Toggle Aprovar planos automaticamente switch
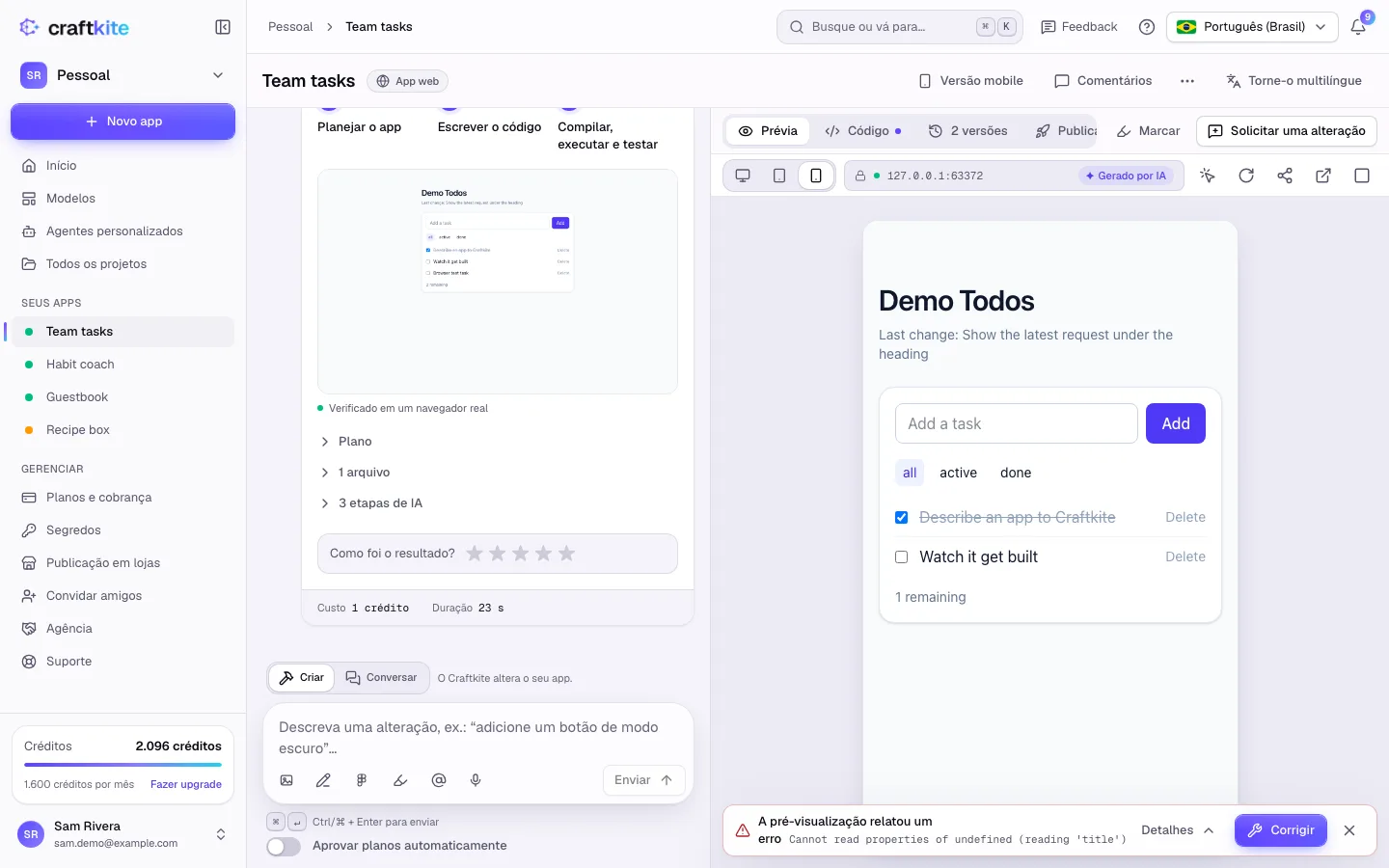Viewport: 1389px width, 868px height. [284, 846]
